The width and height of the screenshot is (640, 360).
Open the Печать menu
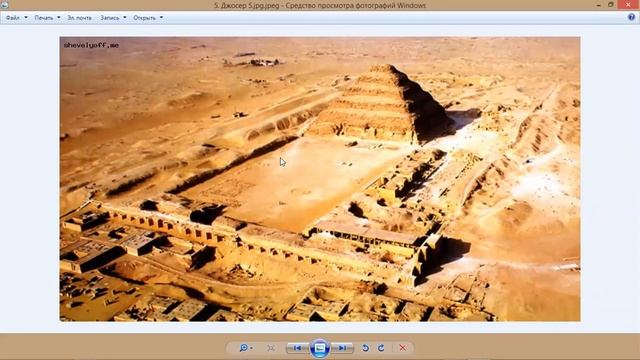click(44, 18)
